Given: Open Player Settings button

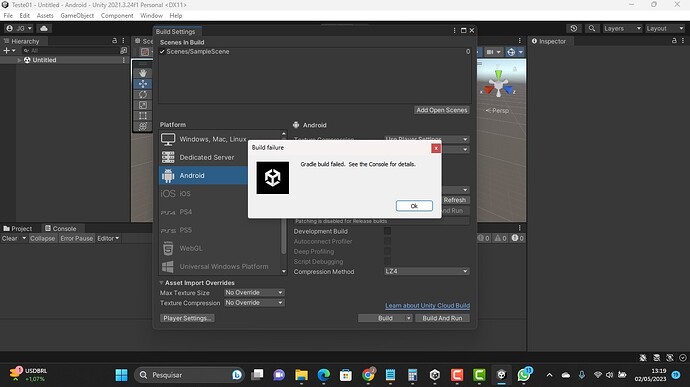Looking at the screenshot, I should [187, 318].
